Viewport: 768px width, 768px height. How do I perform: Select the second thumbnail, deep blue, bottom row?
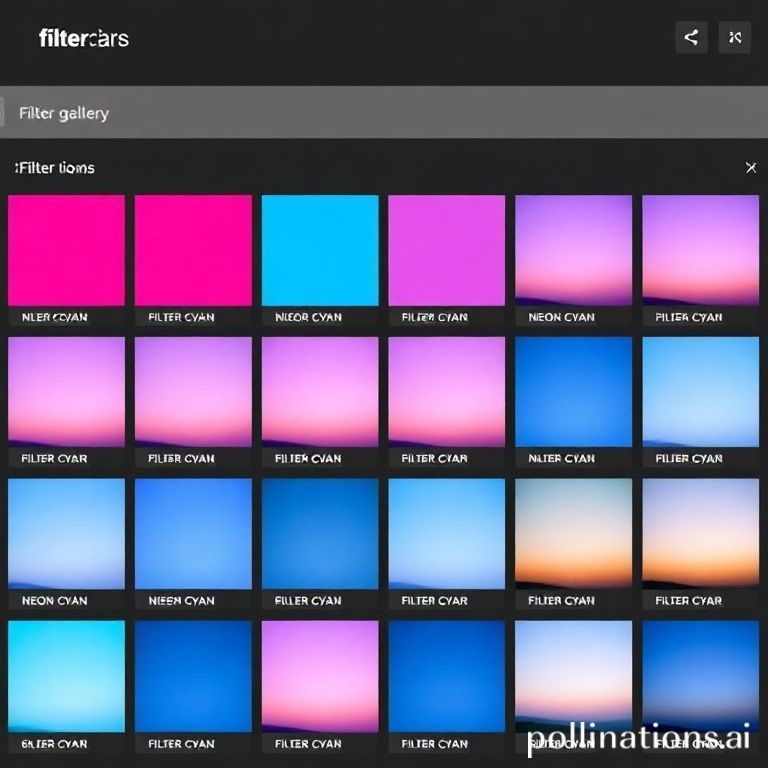193,676
